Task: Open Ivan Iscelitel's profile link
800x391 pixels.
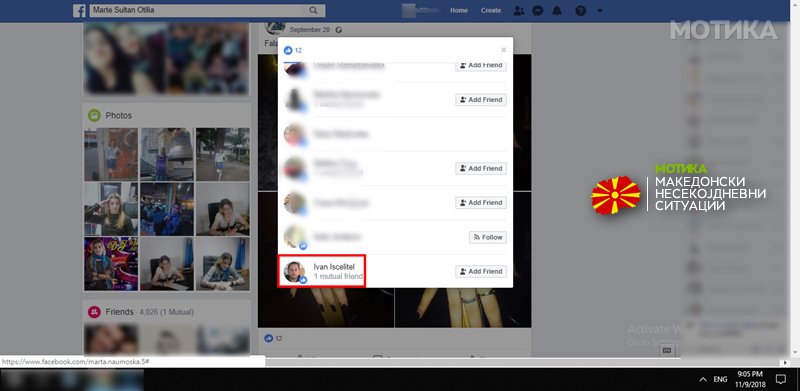Action: (333, 267)
